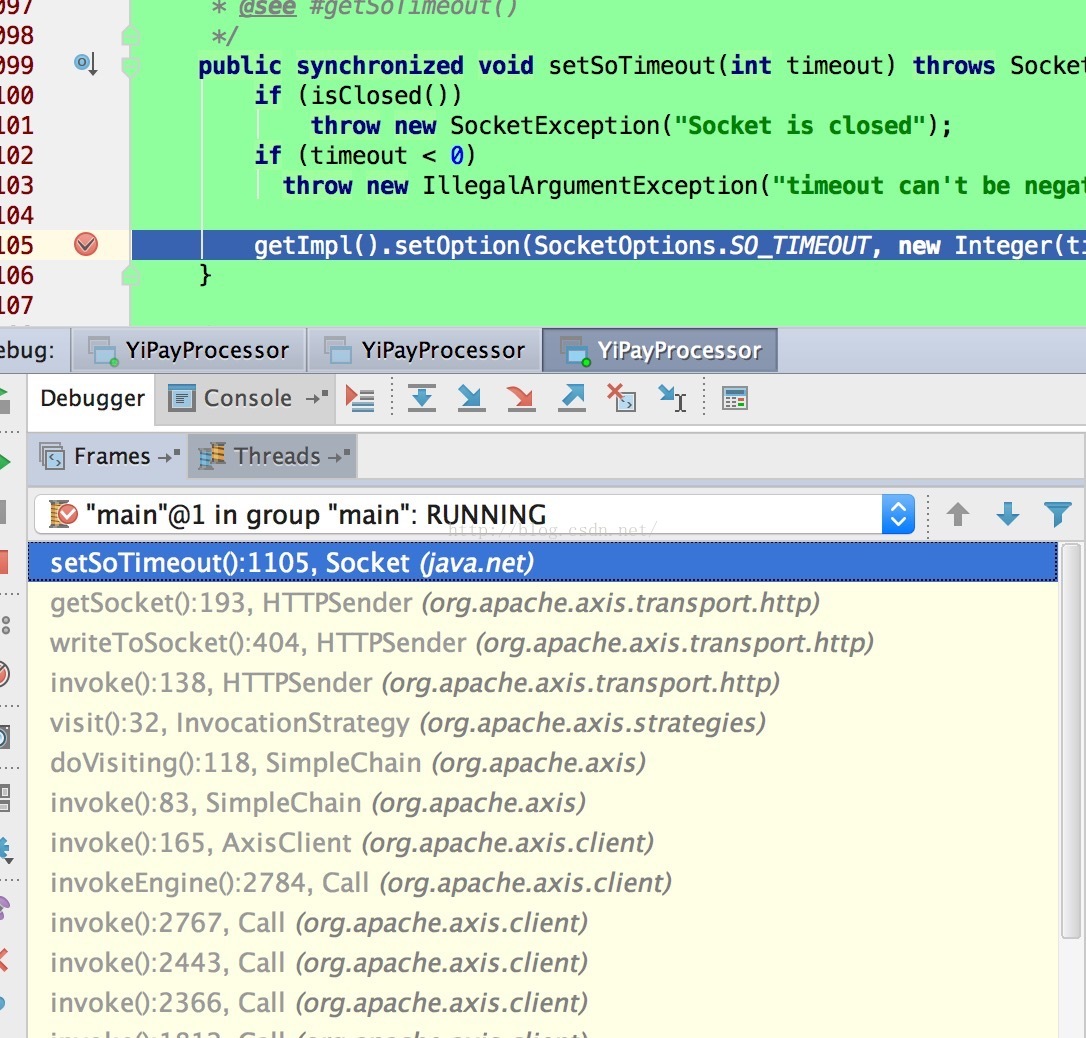Click the Threads tab restore layout arrow

pos(339,456)
